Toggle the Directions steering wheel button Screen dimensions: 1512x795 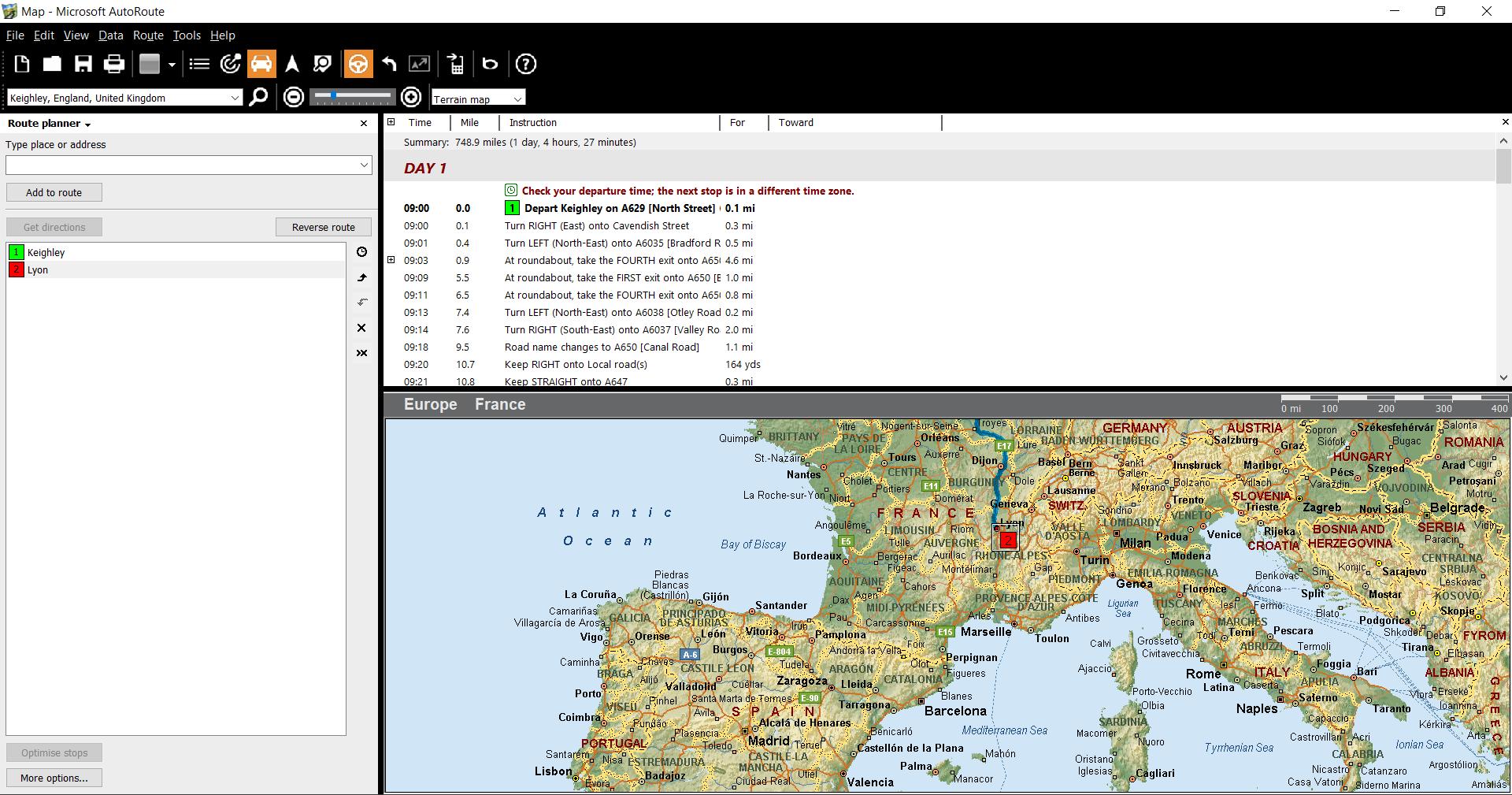(x=358, y=64)
